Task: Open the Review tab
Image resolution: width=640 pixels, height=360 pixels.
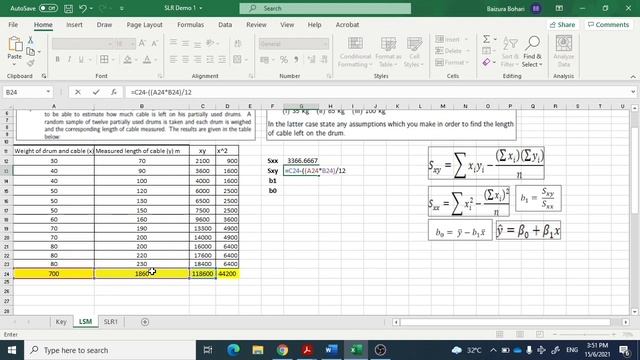Action: pyautogui.click(x=256, y=25)
